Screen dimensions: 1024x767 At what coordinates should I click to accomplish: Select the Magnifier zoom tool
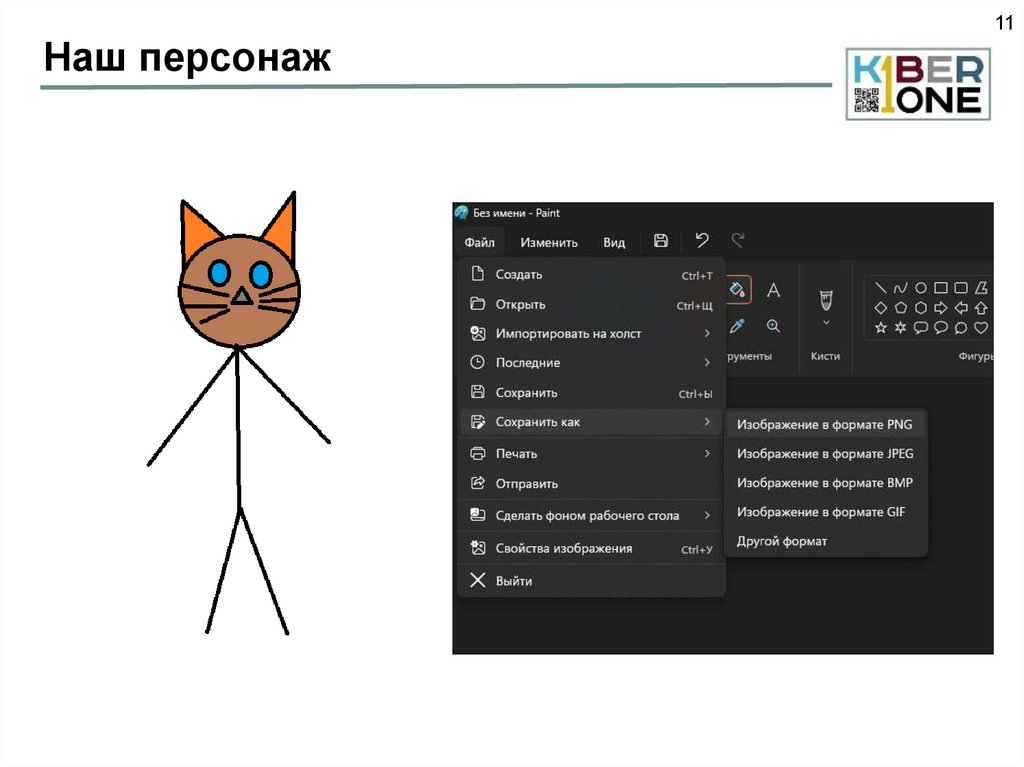click(773, 326)
